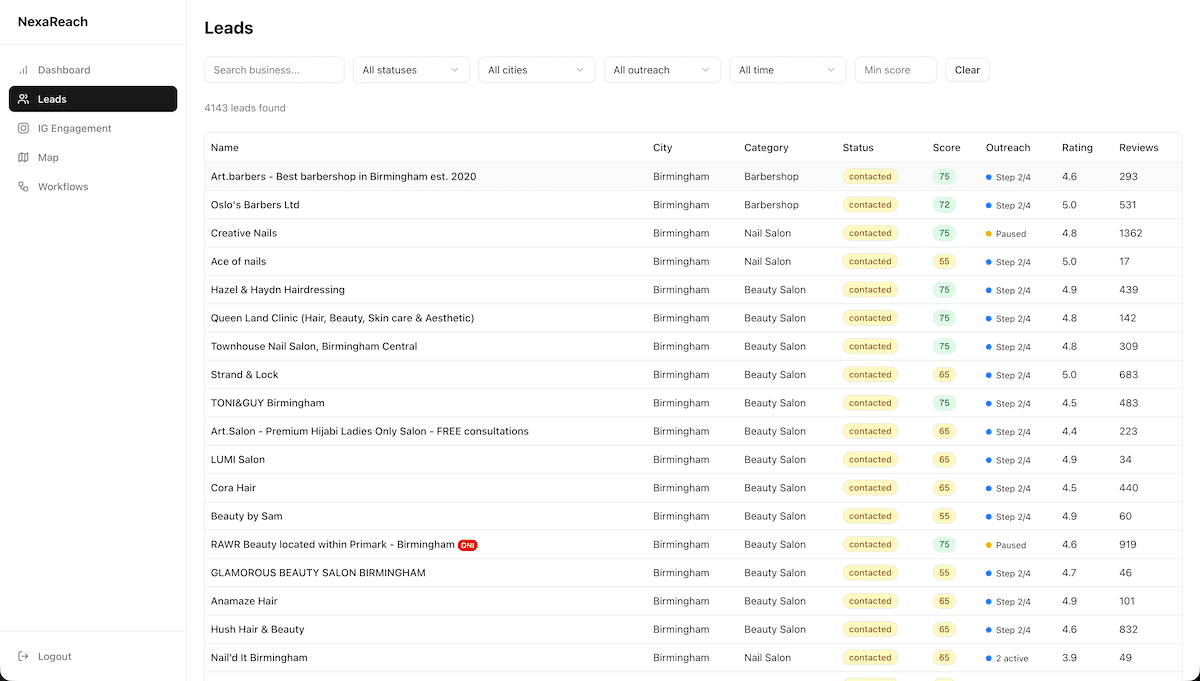
Task: Click the Search business input field
Action: (x=274, y=70)
